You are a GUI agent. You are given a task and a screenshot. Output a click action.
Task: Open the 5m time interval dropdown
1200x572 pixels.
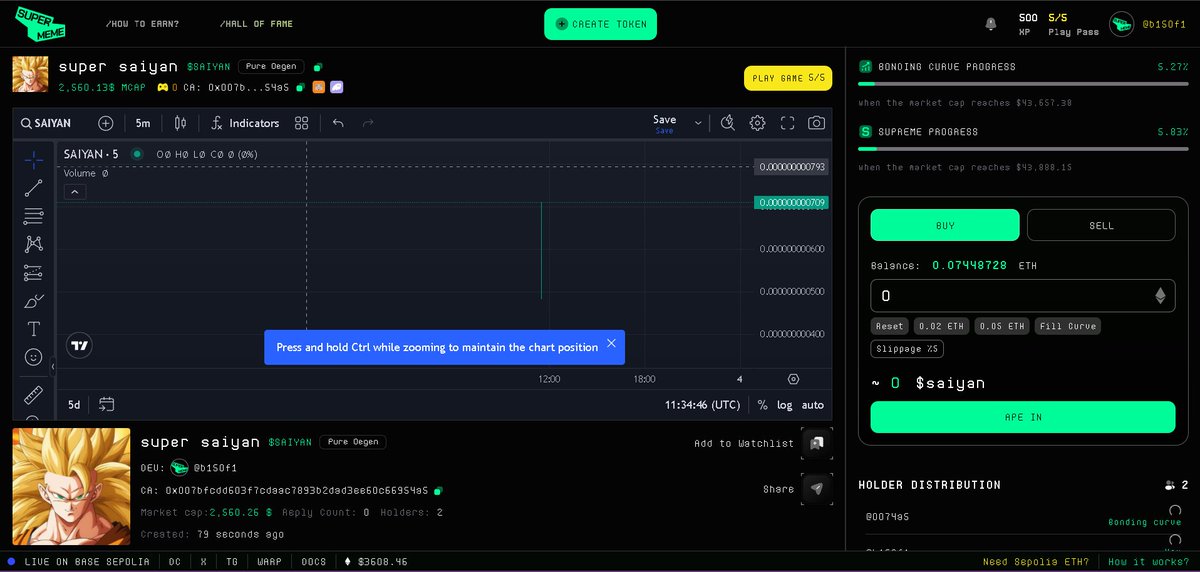coord(143,123)
